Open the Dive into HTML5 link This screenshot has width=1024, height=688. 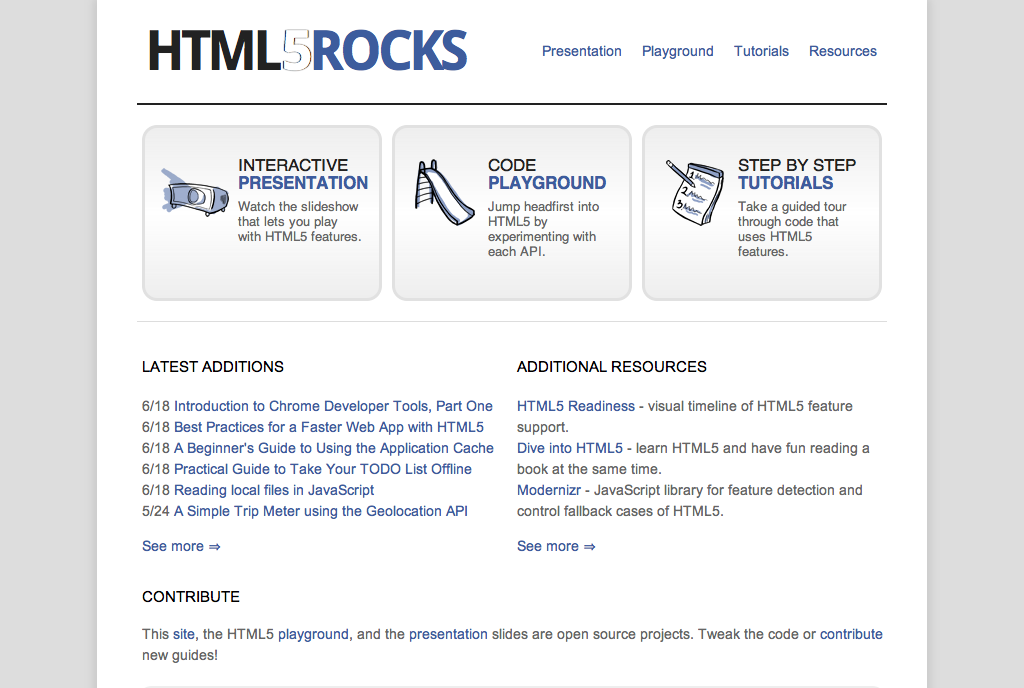pos(569,448)
